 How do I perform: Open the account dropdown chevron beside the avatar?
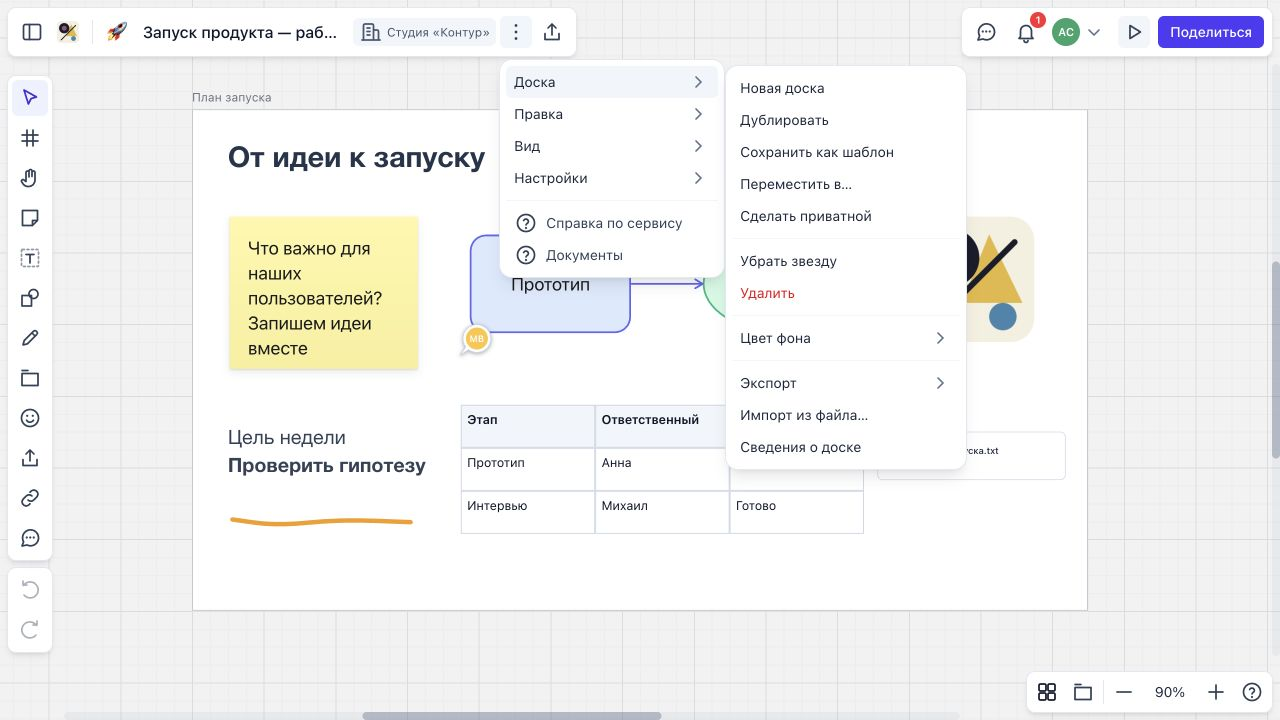(1094, 32)
